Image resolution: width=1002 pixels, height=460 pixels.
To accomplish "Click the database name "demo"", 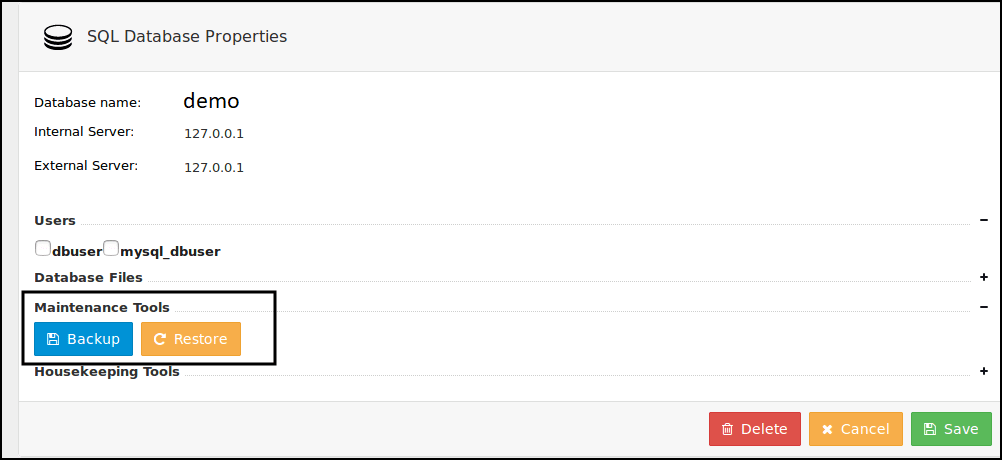I will [x=211, y=101].
